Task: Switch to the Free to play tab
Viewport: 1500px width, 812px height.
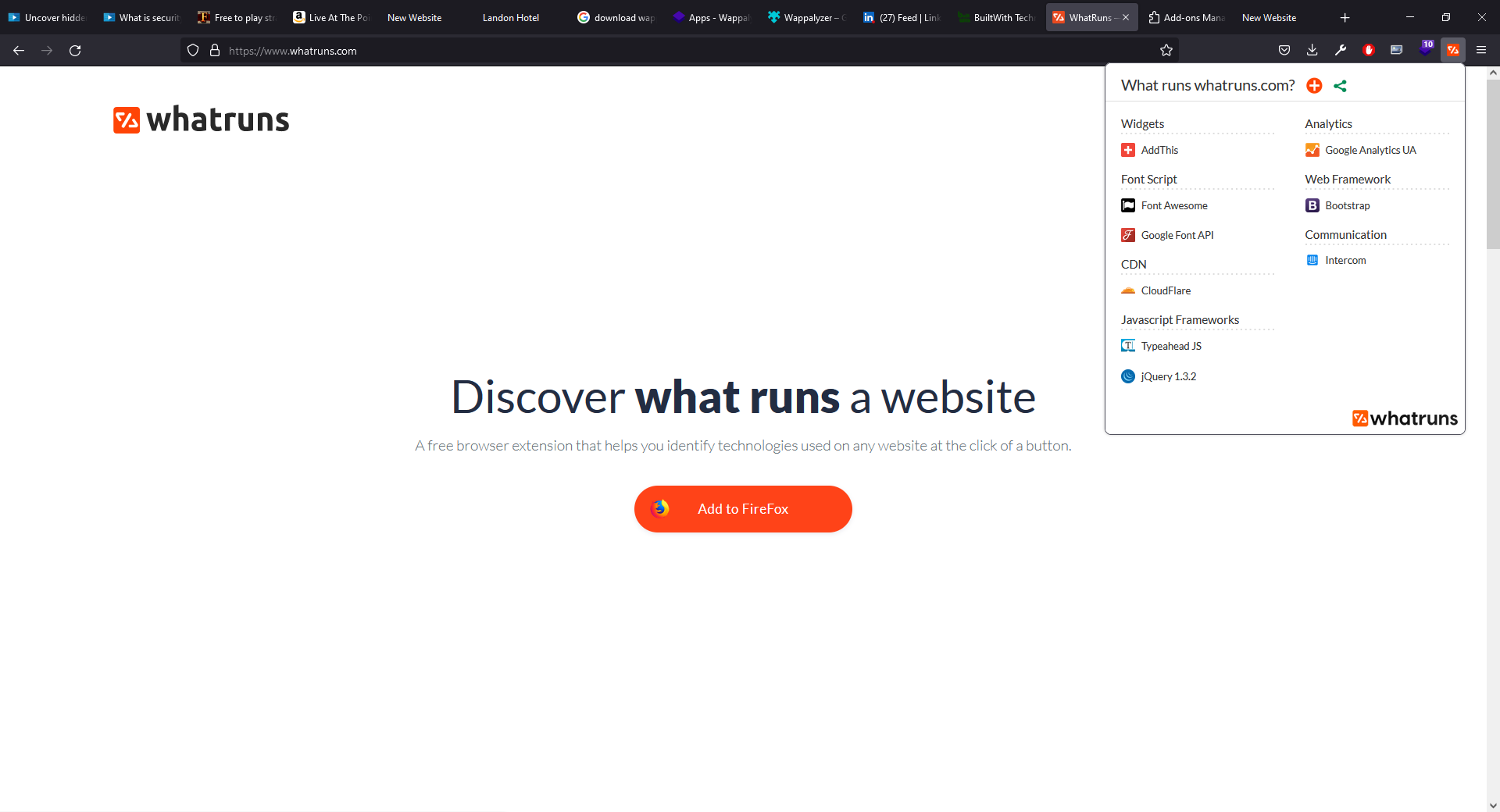Action: 236,17
